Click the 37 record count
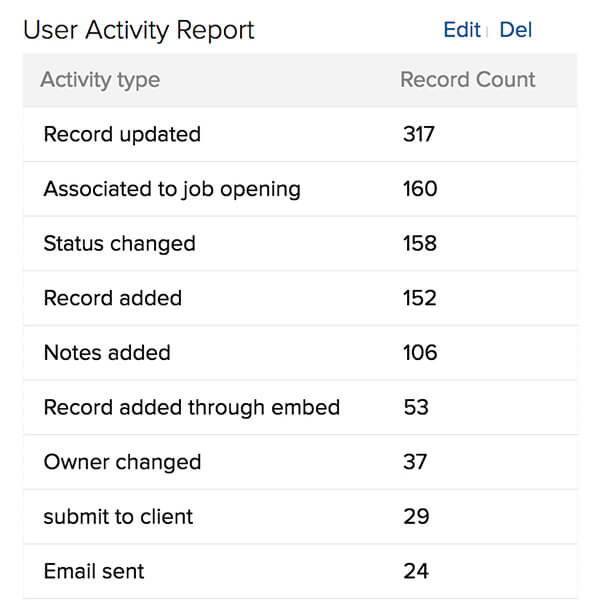The image size is (600, 600). click(x=415, y=462)
